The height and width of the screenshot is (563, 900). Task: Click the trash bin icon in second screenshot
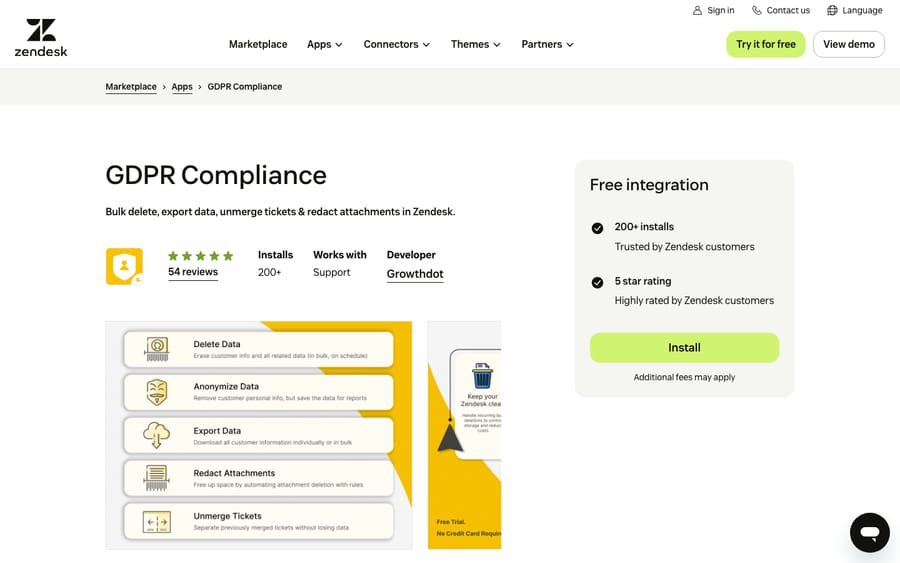click(x=482, y=376)
